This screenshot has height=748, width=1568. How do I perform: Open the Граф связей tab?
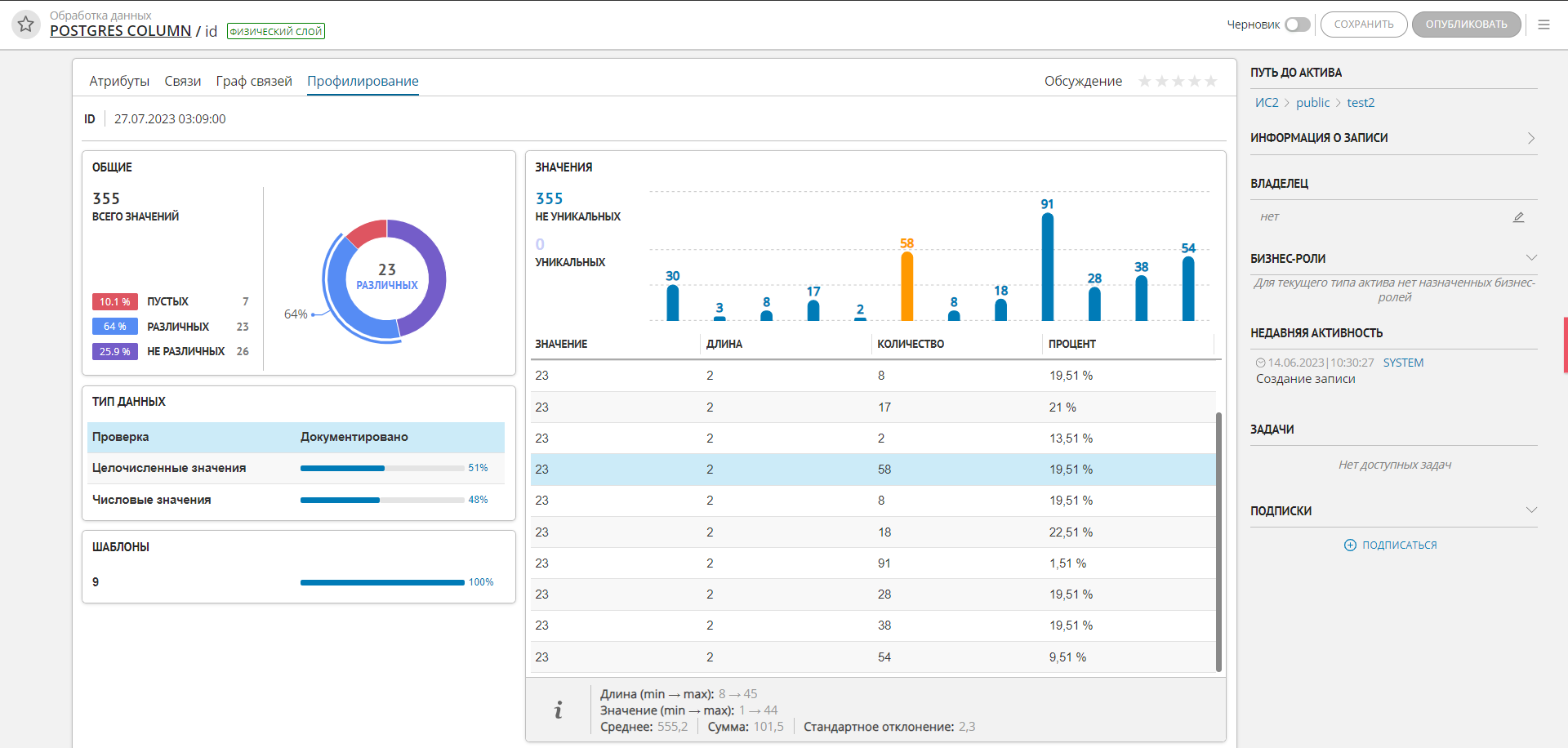point(254,81)
